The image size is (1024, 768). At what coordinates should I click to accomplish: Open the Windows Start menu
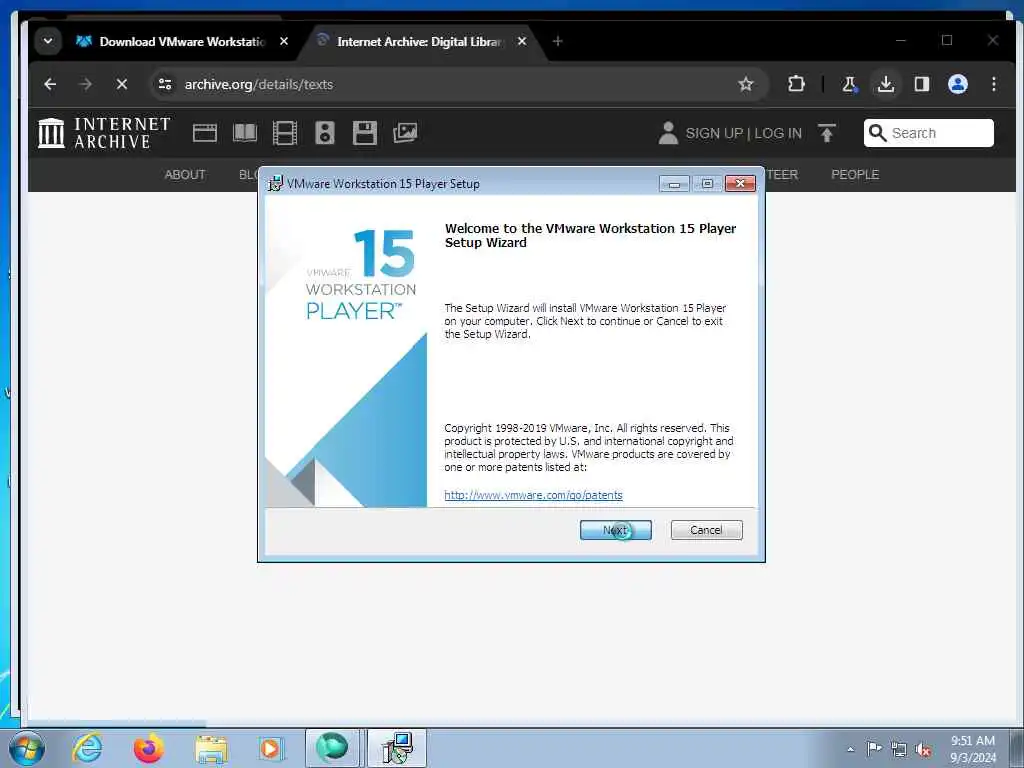pyautogui.click(x=27, y=748)
